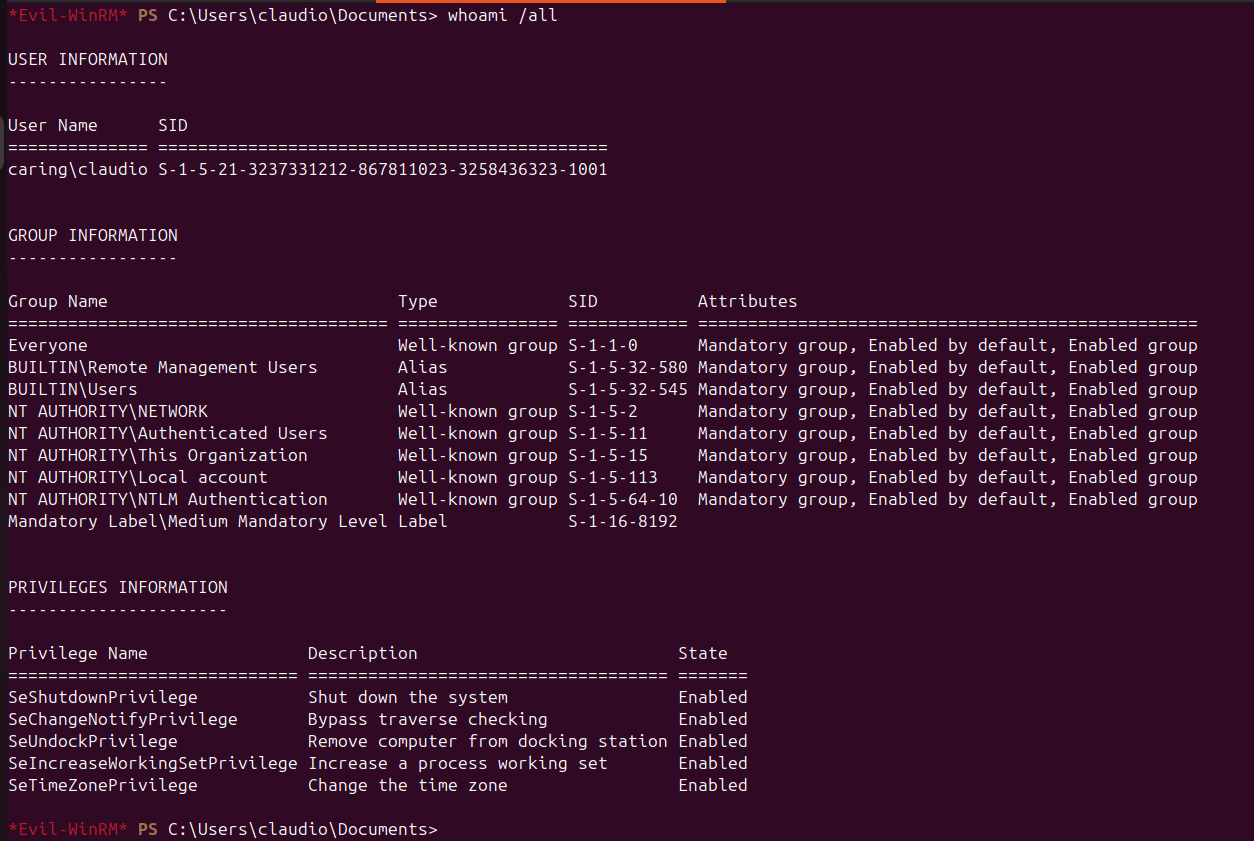The image size is (1254, 841).
Task: Click the SeChangeNotifyPrivilege entry
Action: (123, 720)
